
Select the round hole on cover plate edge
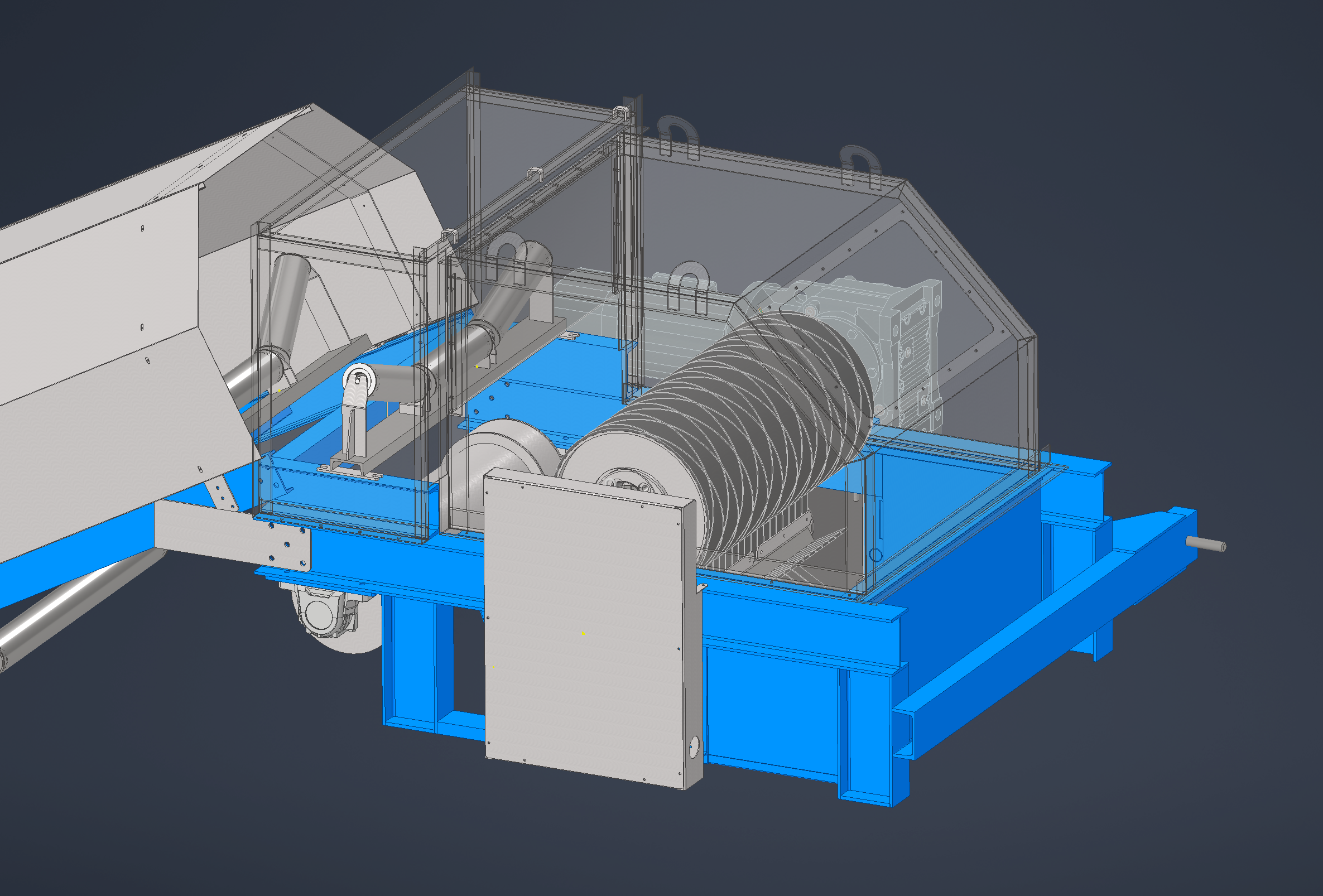click(694, 746)
